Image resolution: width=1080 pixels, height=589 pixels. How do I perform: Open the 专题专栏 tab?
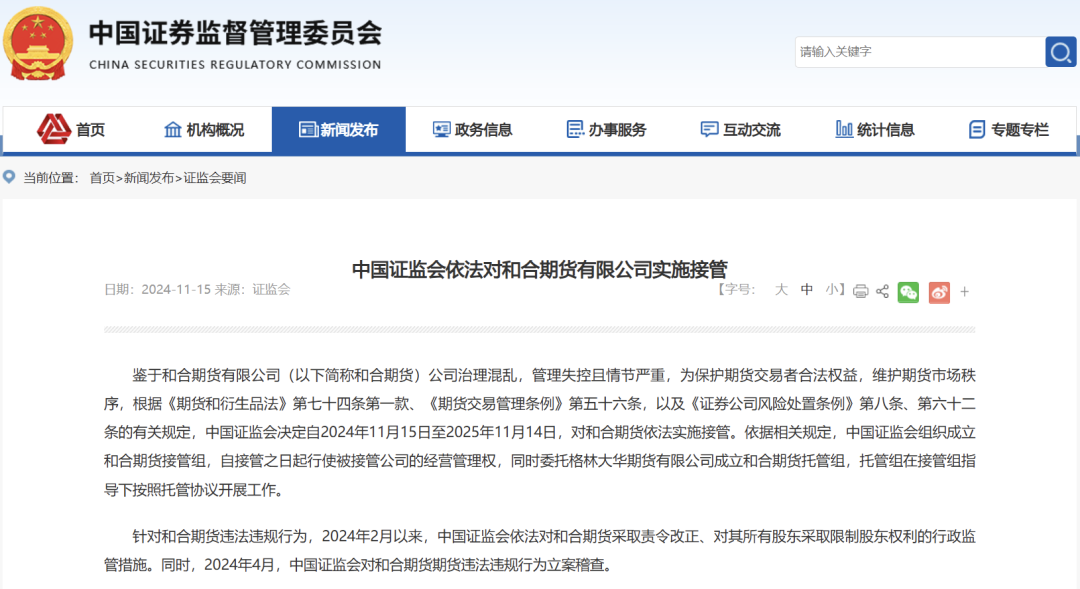coord(1008,130)
